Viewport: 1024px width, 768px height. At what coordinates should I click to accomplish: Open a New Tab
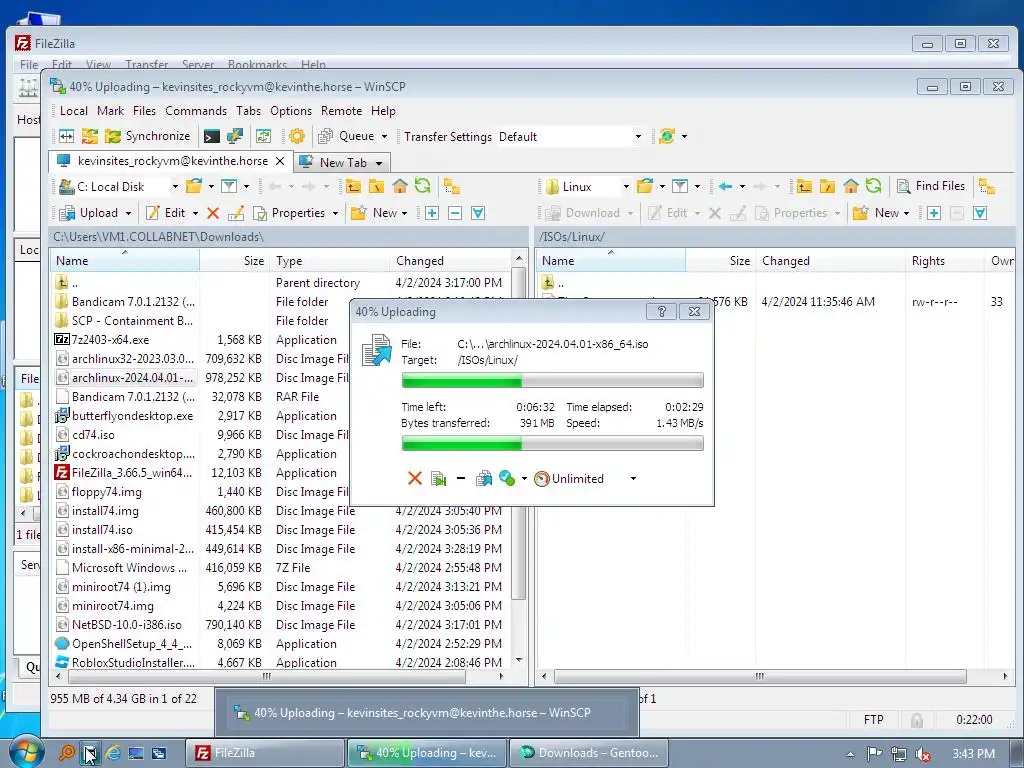click(342, 162)
